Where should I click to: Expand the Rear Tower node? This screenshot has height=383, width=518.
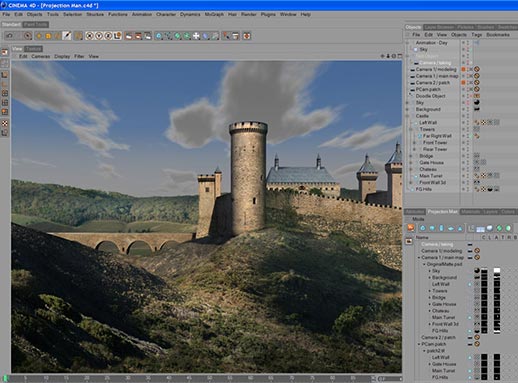[415, 149]
